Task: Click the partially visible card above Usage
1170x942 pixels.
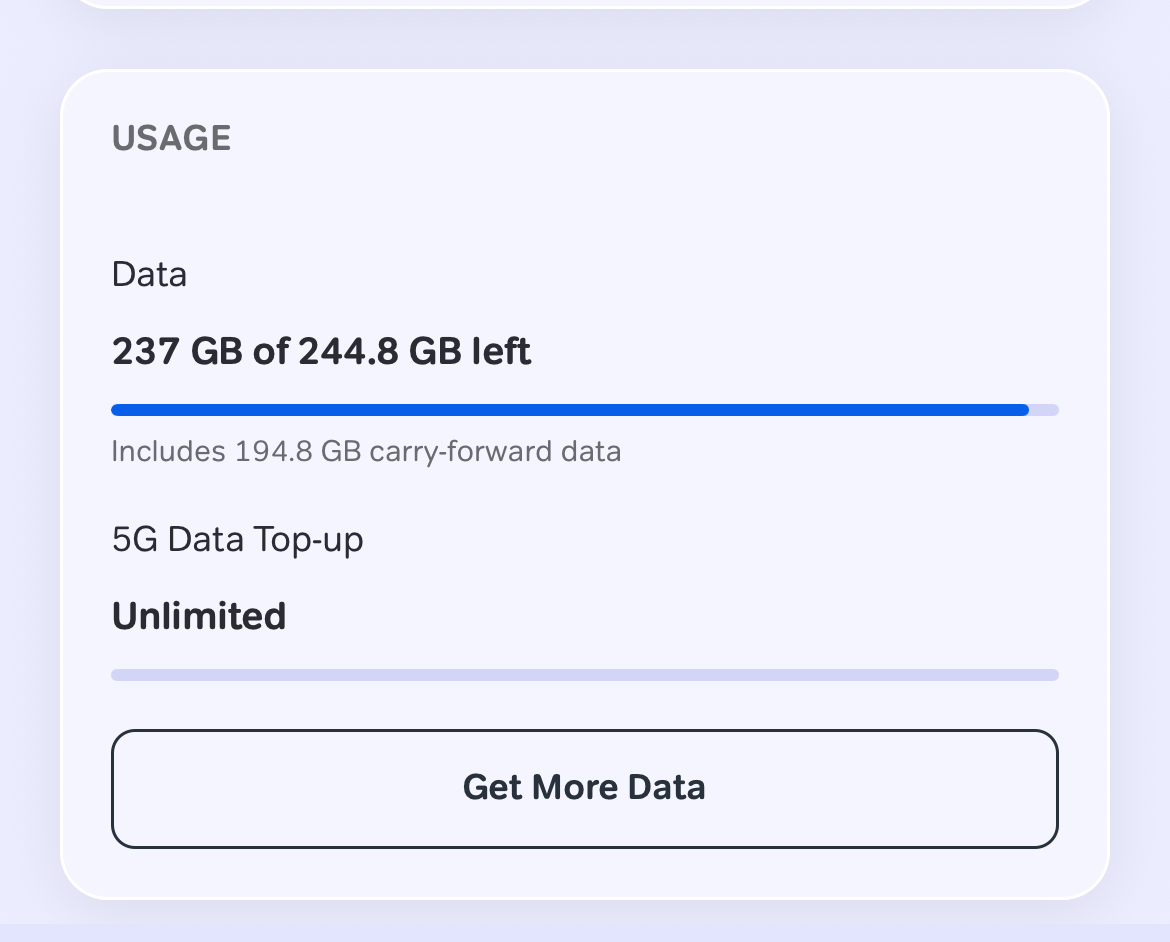Action: click(x=585, y=4)
